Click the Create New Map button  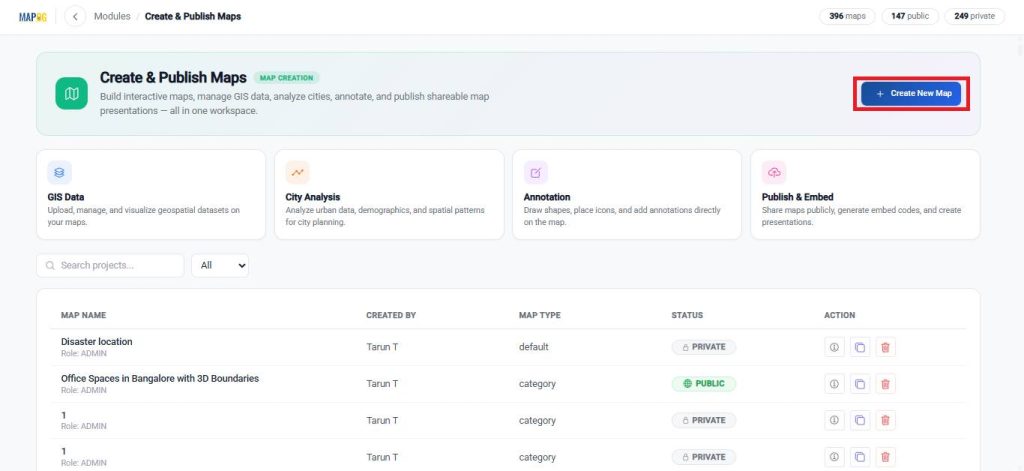[911, 93]
